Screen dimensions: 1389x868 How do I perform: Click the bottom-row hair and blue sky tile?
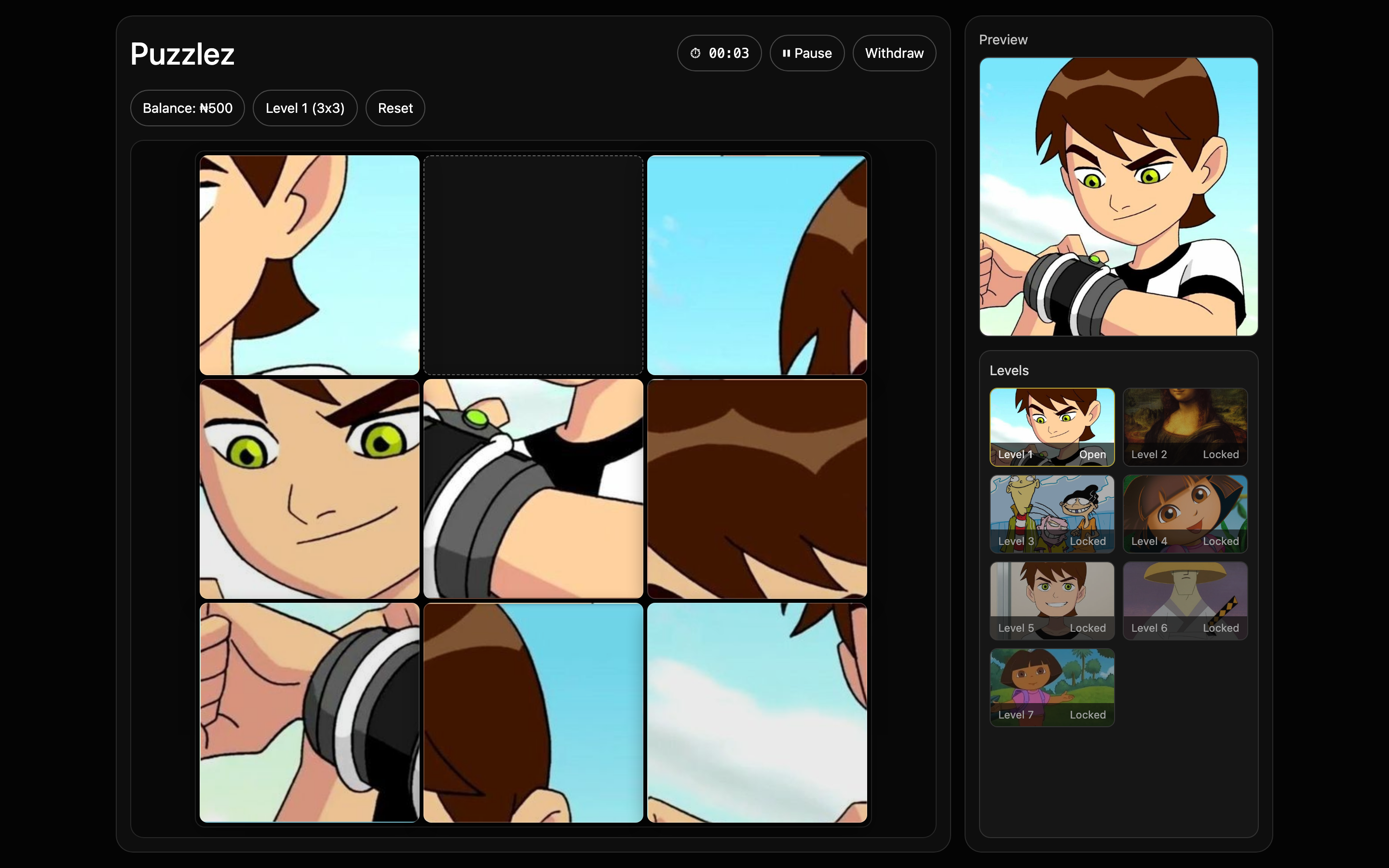click(x=533, y=712)
